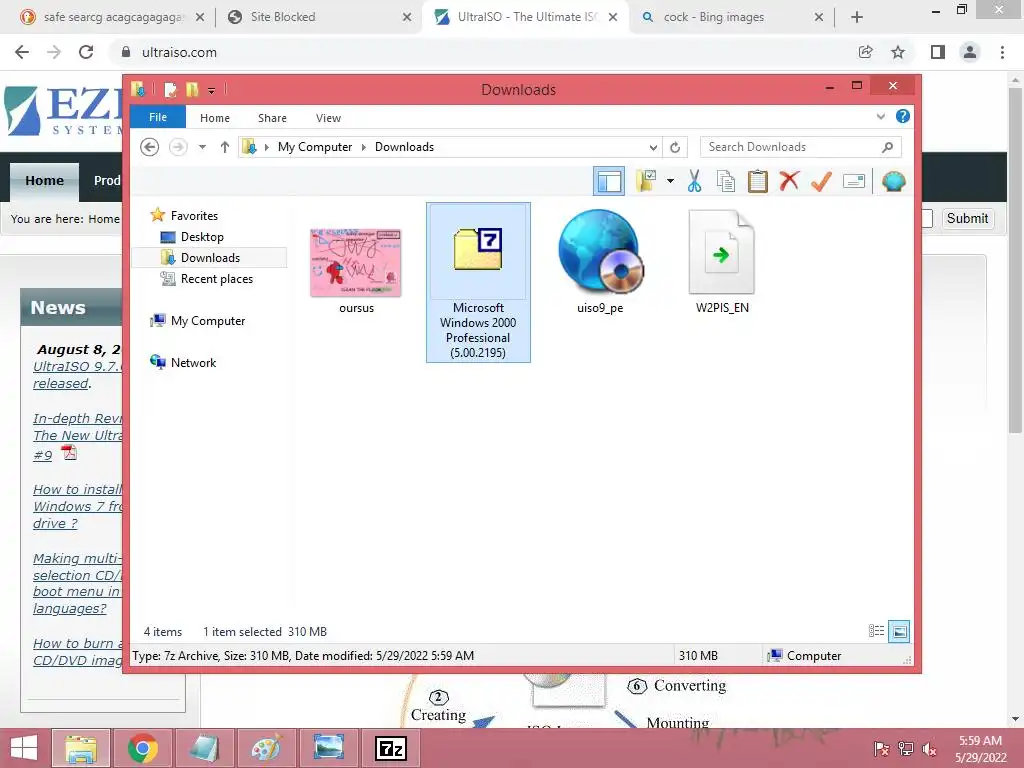This screenshot has width=1024, height=768.
Task: Expand address bar history dropdown
Action: tap(652, 148)
